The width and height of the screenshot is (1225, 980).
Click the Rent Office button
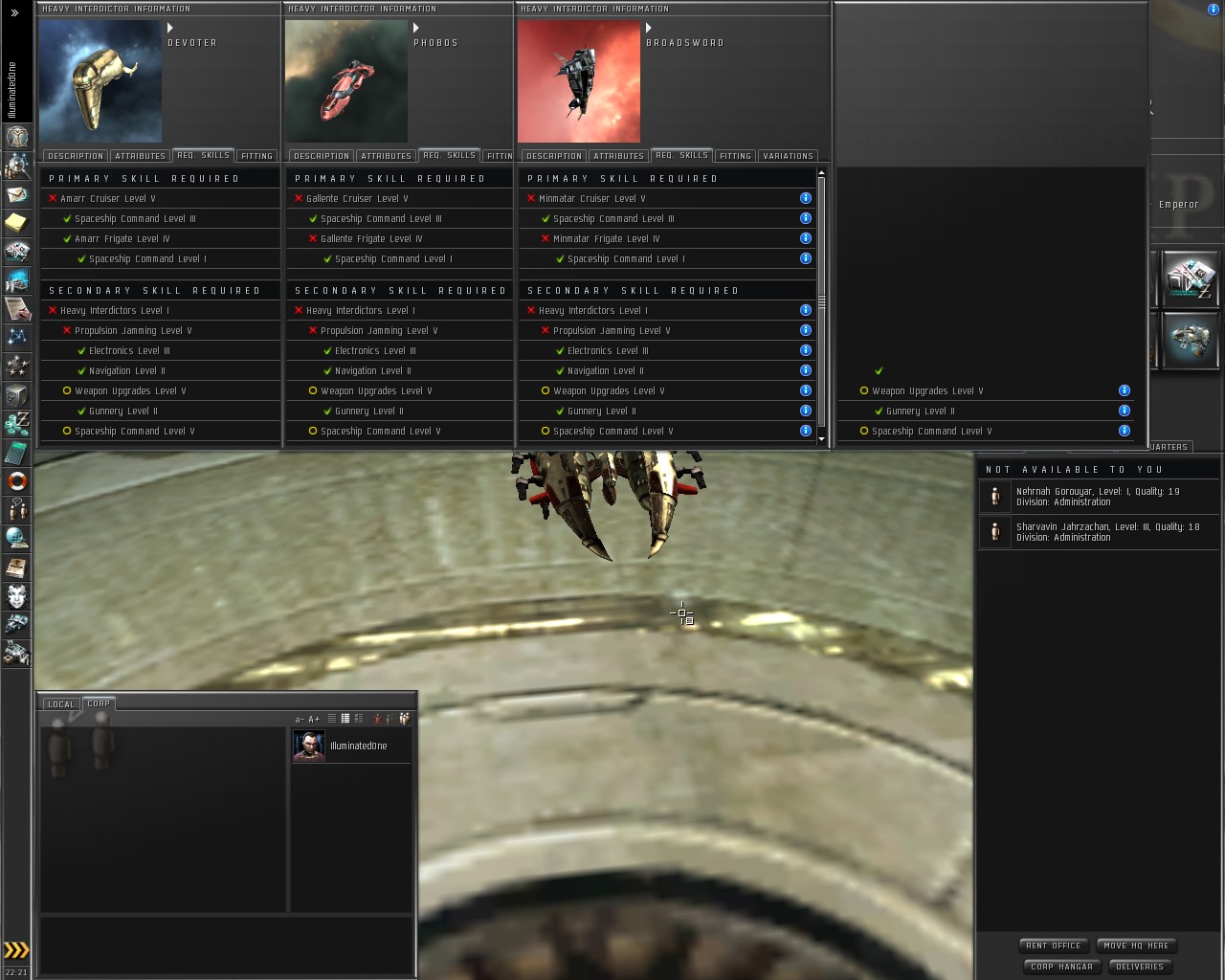click(1054, 946)
